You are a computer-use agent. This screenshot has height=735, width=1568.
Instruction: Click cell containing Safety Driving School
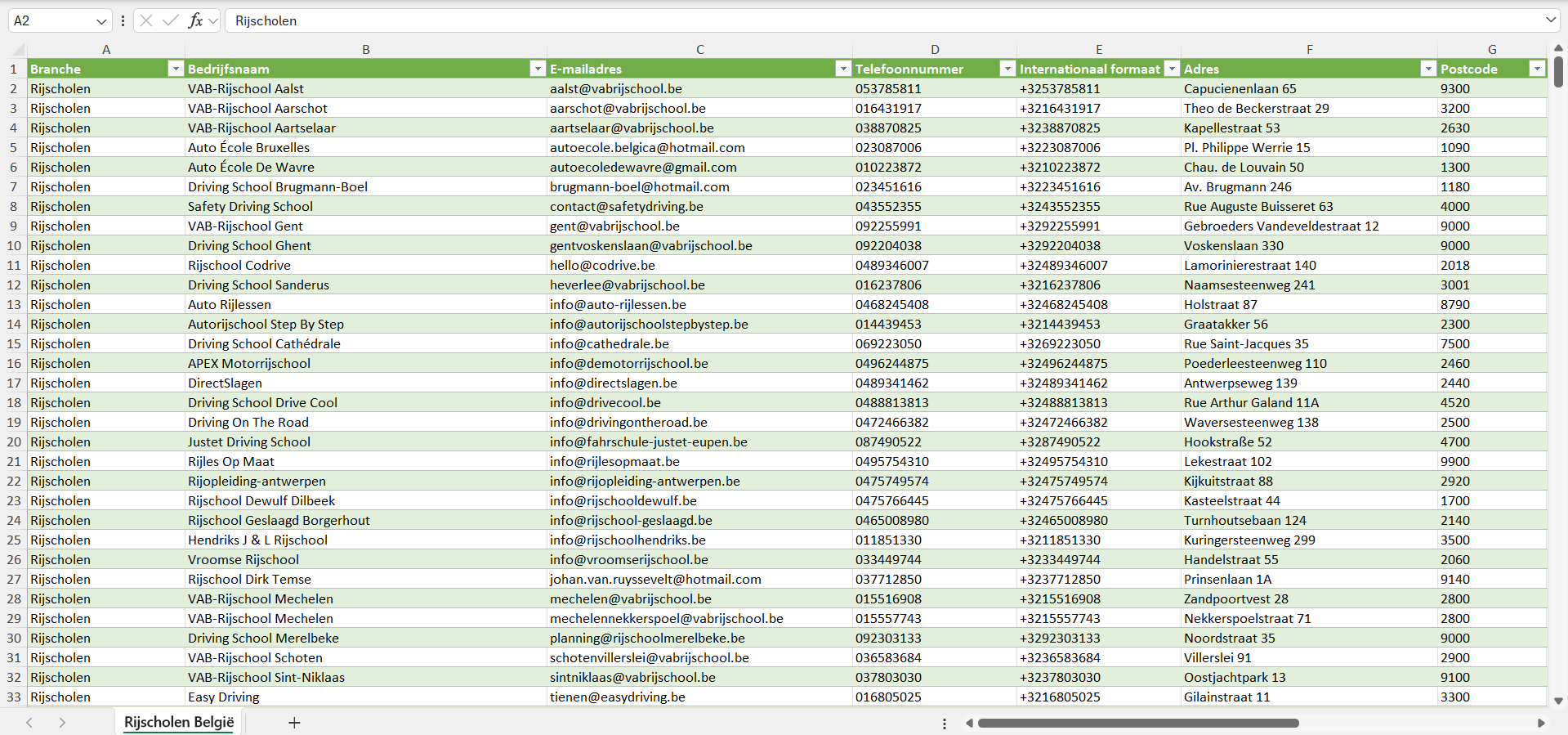tap(250, 206)
